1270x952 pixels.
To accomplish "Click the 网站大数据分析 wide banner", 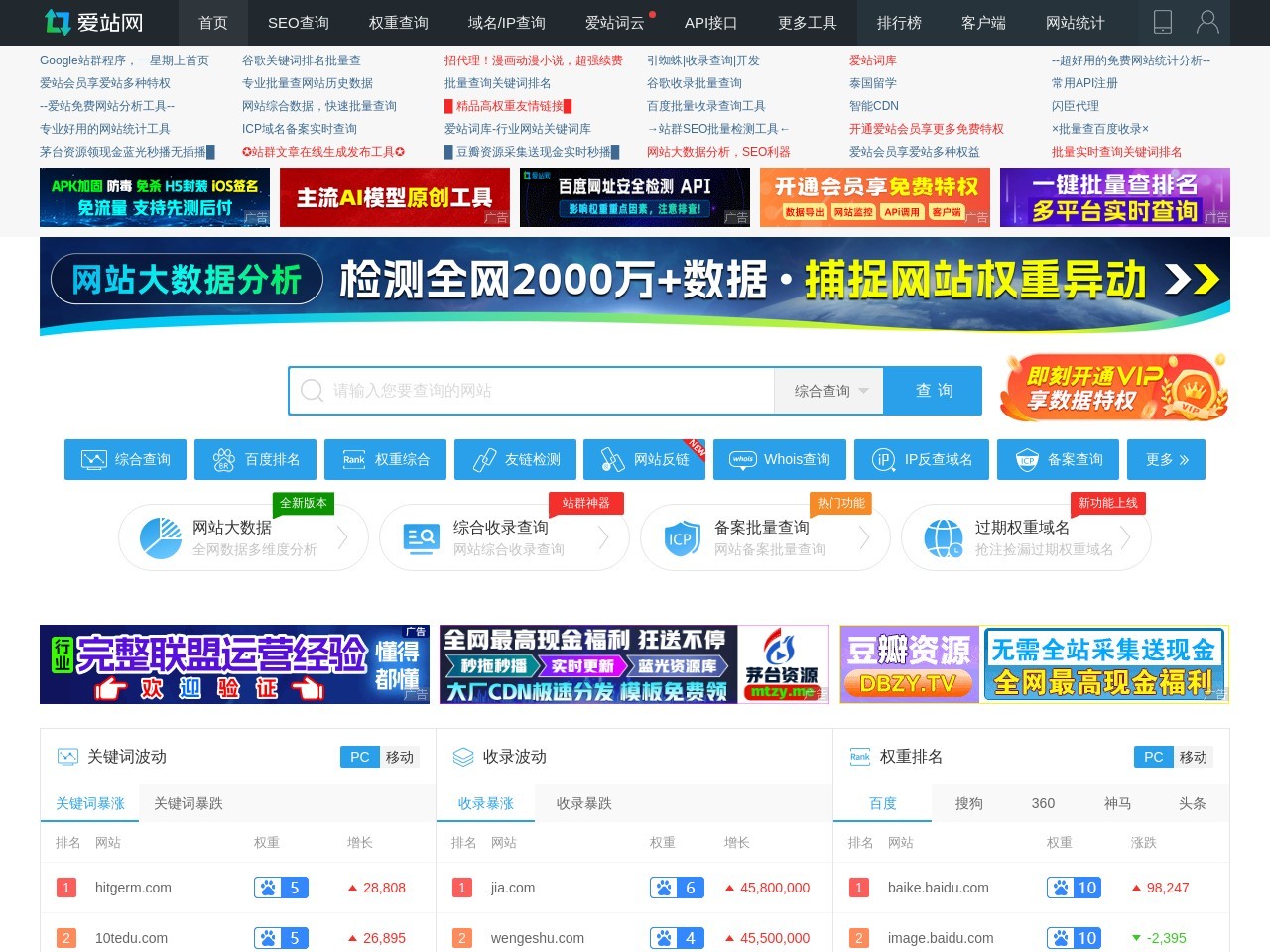I will [x=635, y=286].
